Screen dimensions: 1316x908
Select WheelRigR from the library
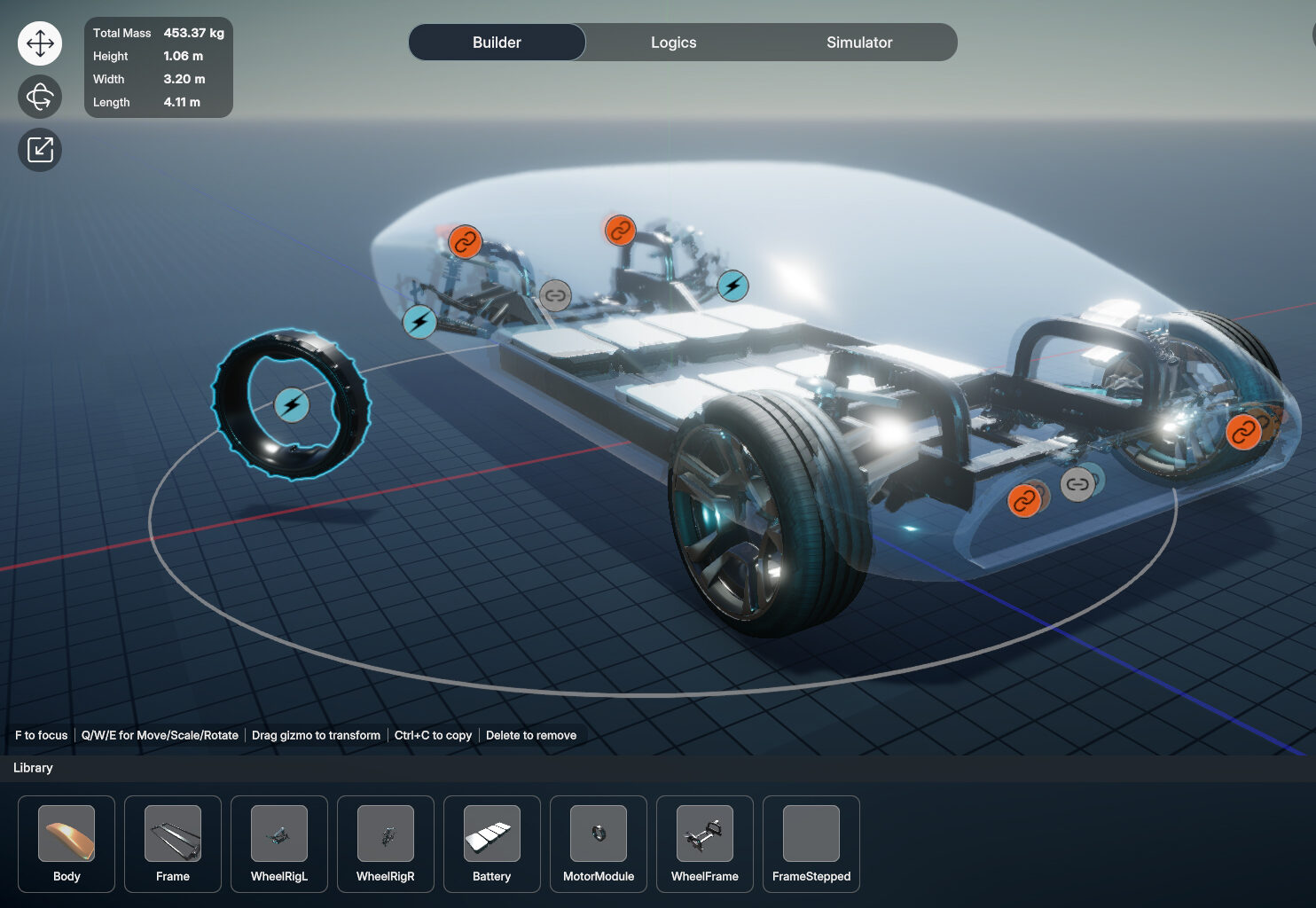click(386, 843)
